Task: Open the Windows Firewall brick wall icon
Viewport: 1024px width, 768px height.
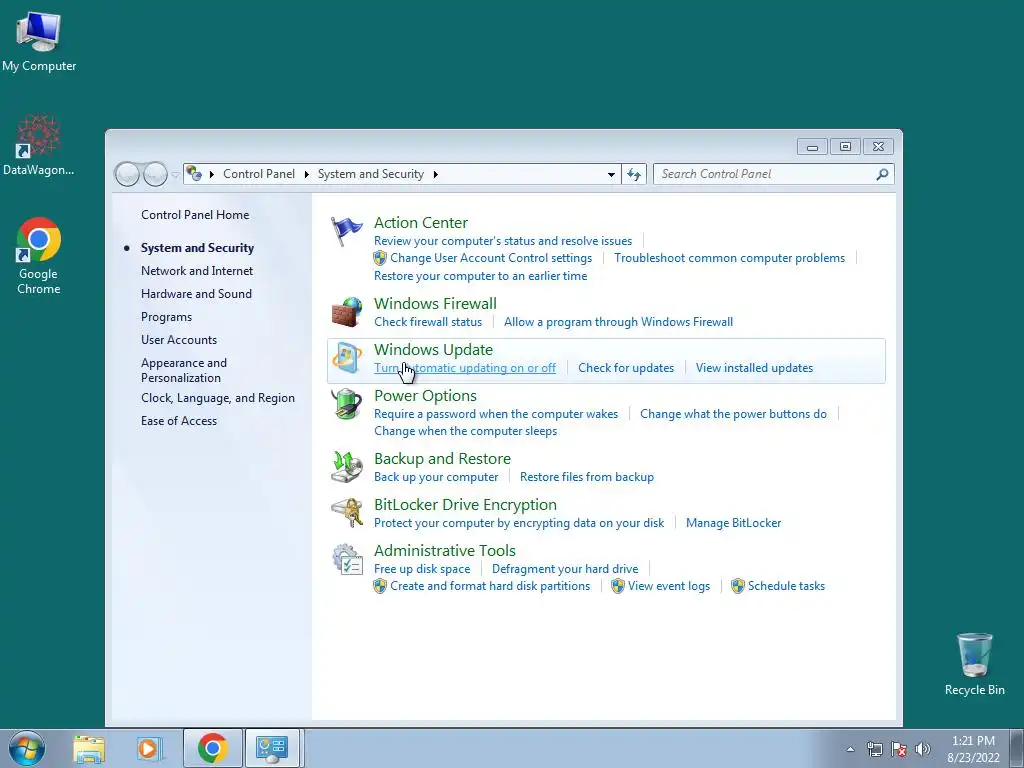Action: [x=347, y=312]
